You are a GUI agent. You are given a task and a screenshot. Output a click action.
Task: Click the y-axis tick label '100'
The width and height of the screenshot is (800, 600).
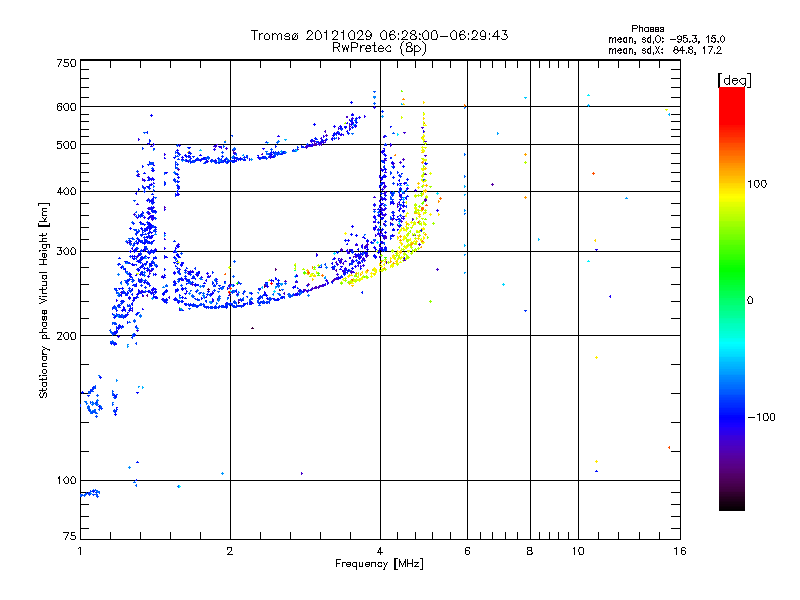click(x=67, y=481)
